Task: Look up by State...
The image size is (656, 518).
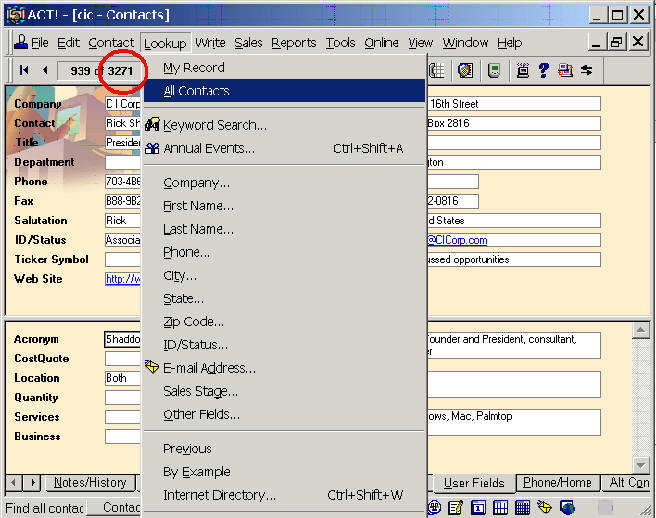Action: pyautogui.click(x=284, y=299)
